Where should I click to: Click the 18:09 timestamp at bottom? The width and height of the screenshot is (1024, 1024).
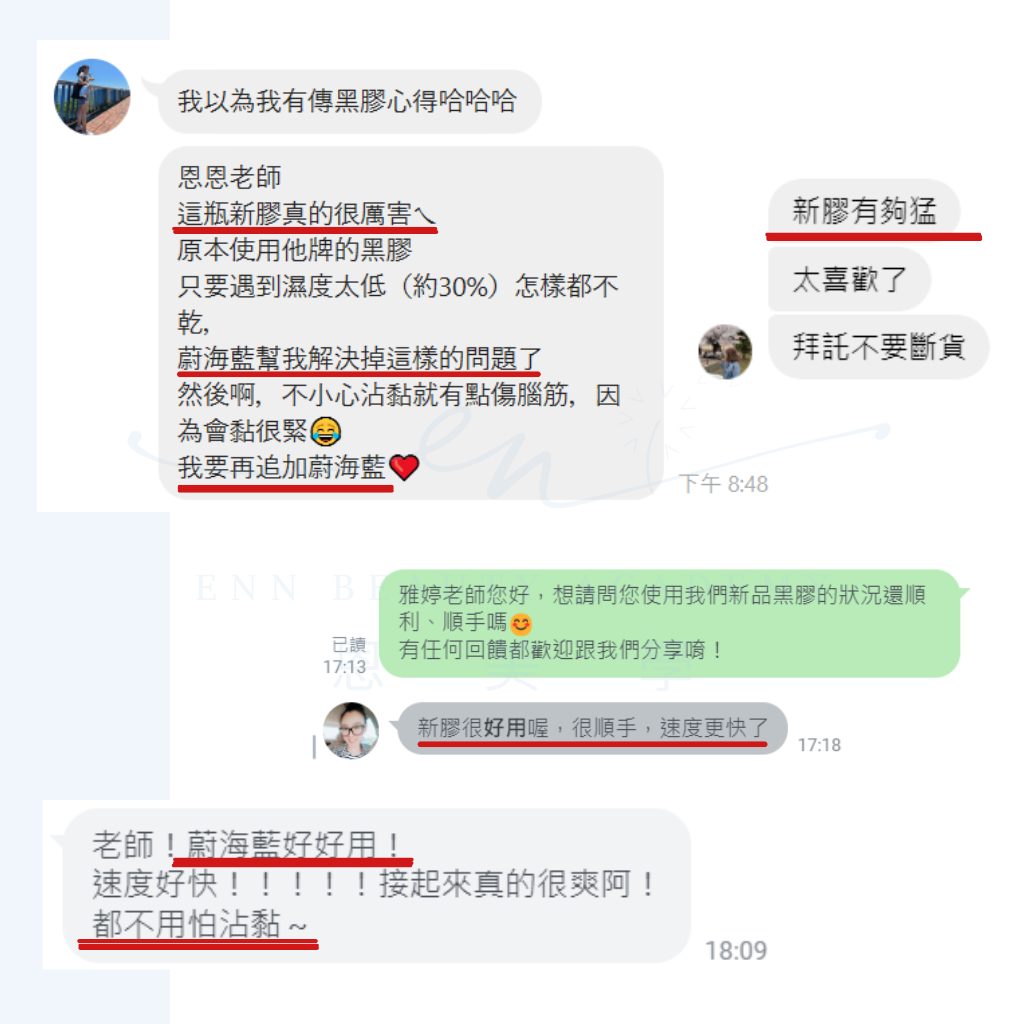736,951
